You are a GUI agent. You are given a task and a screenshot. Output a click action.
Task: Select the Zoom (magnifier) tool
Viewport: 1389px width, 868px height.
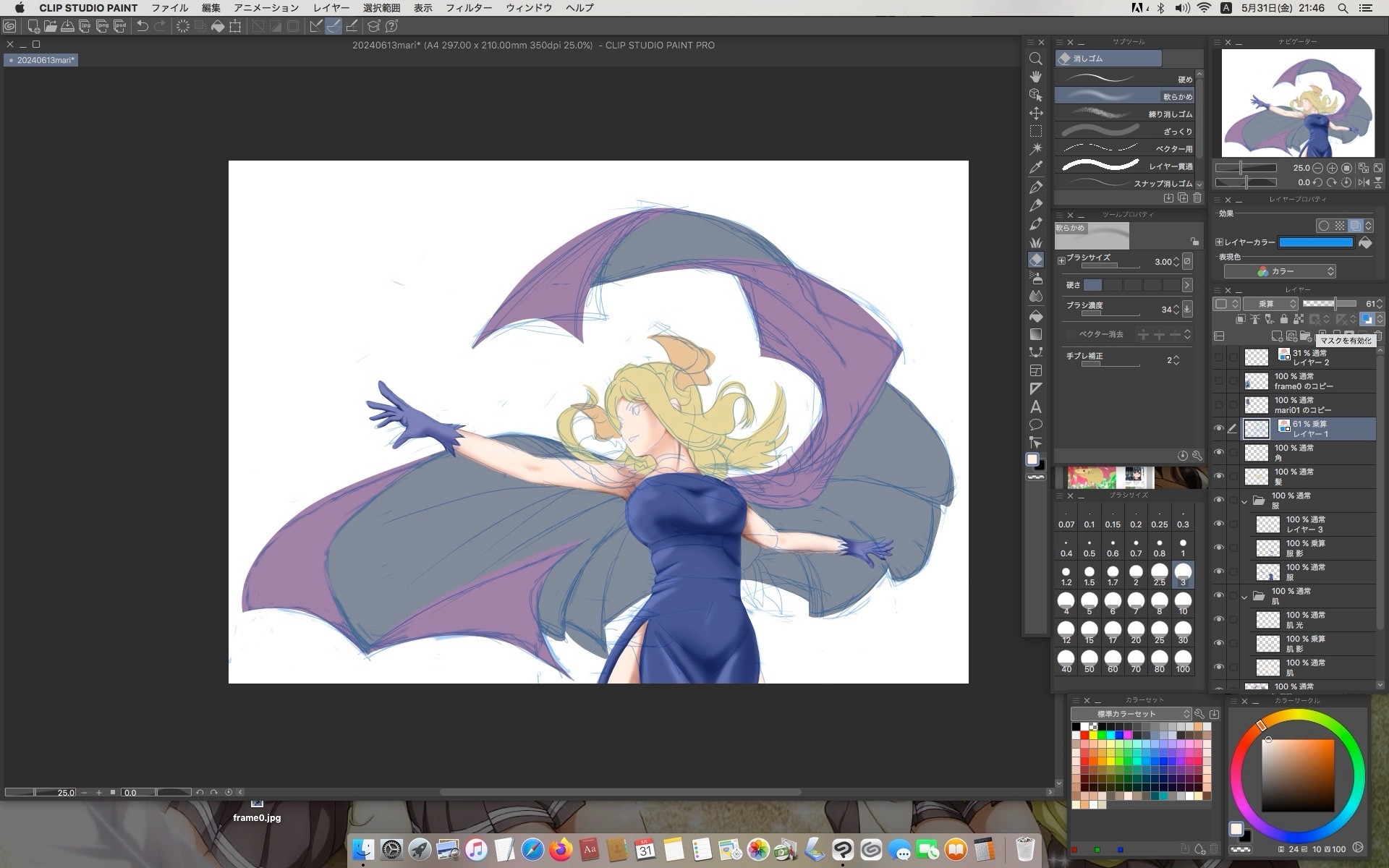tap(1036, 59)
